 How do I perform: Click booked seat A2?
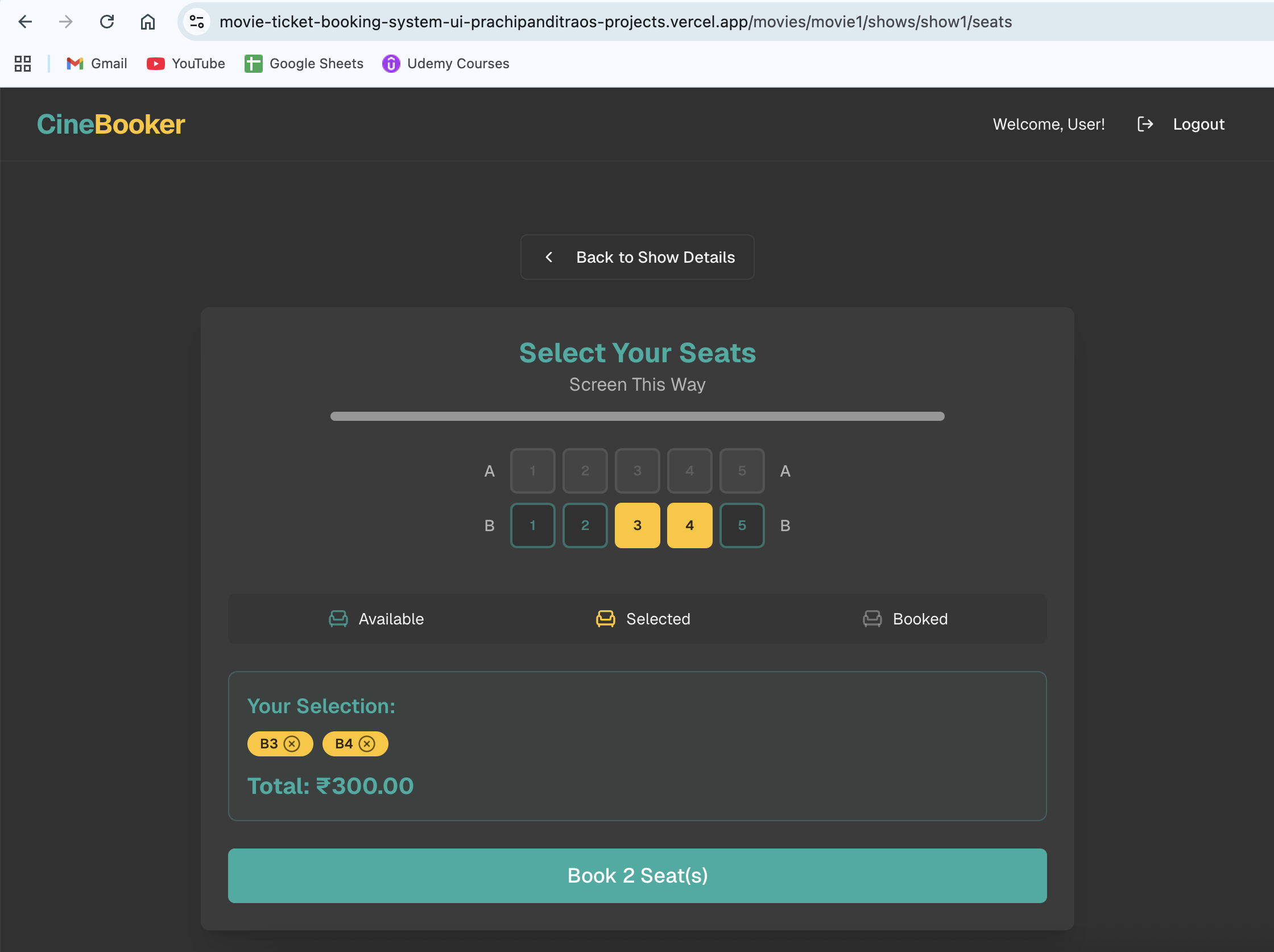pyautogui.click(x=585, y=470)
